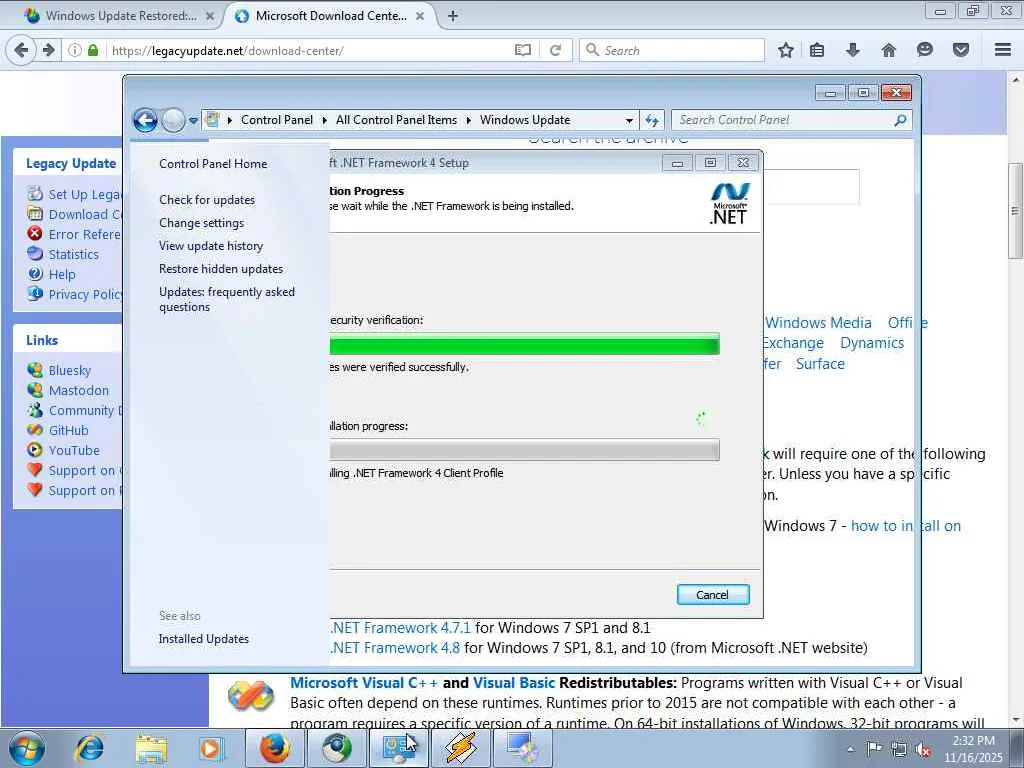Image resolution: width=1024 pixels, height=768 pixels.
Task: Click Control Panel breadcrumb segment
Action: (277, 120)
